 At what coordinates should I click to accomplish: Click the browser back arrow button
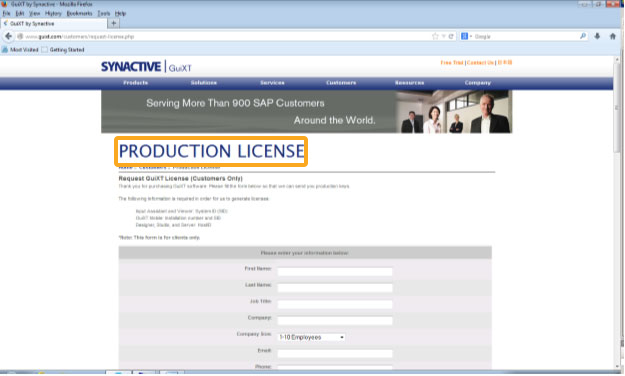click(x=8, y=36)
